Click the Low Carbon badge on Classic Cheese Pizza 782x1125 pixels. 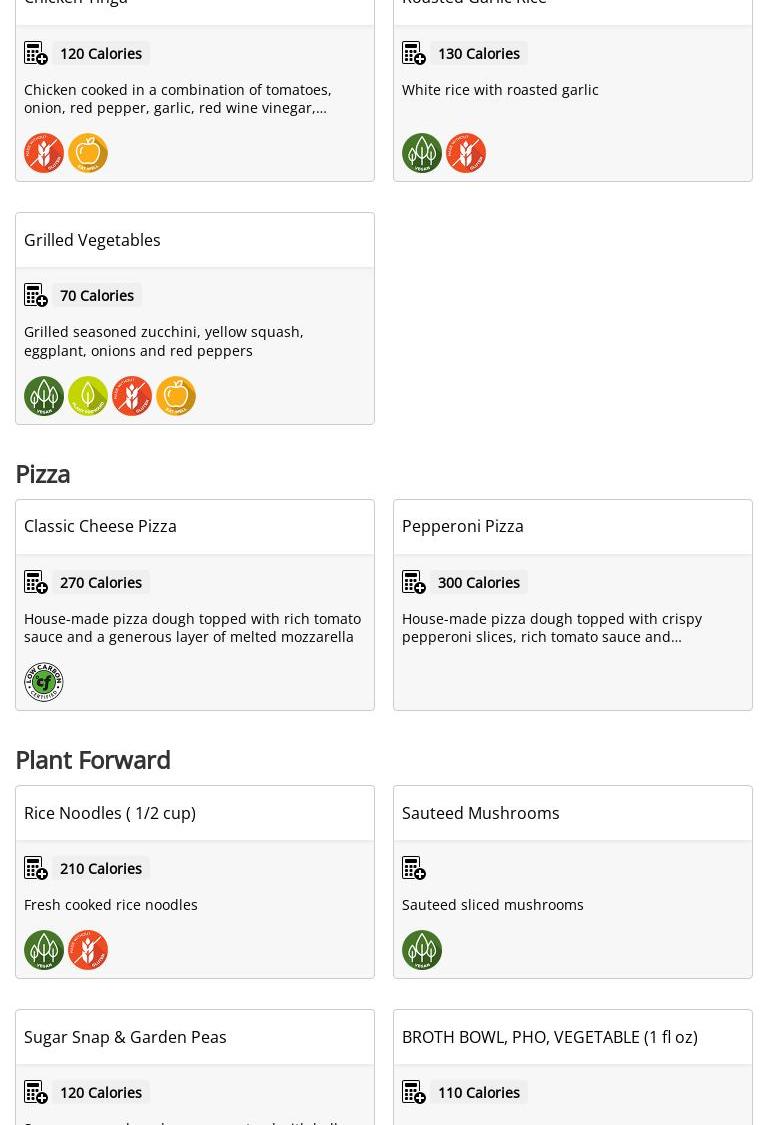44,682
